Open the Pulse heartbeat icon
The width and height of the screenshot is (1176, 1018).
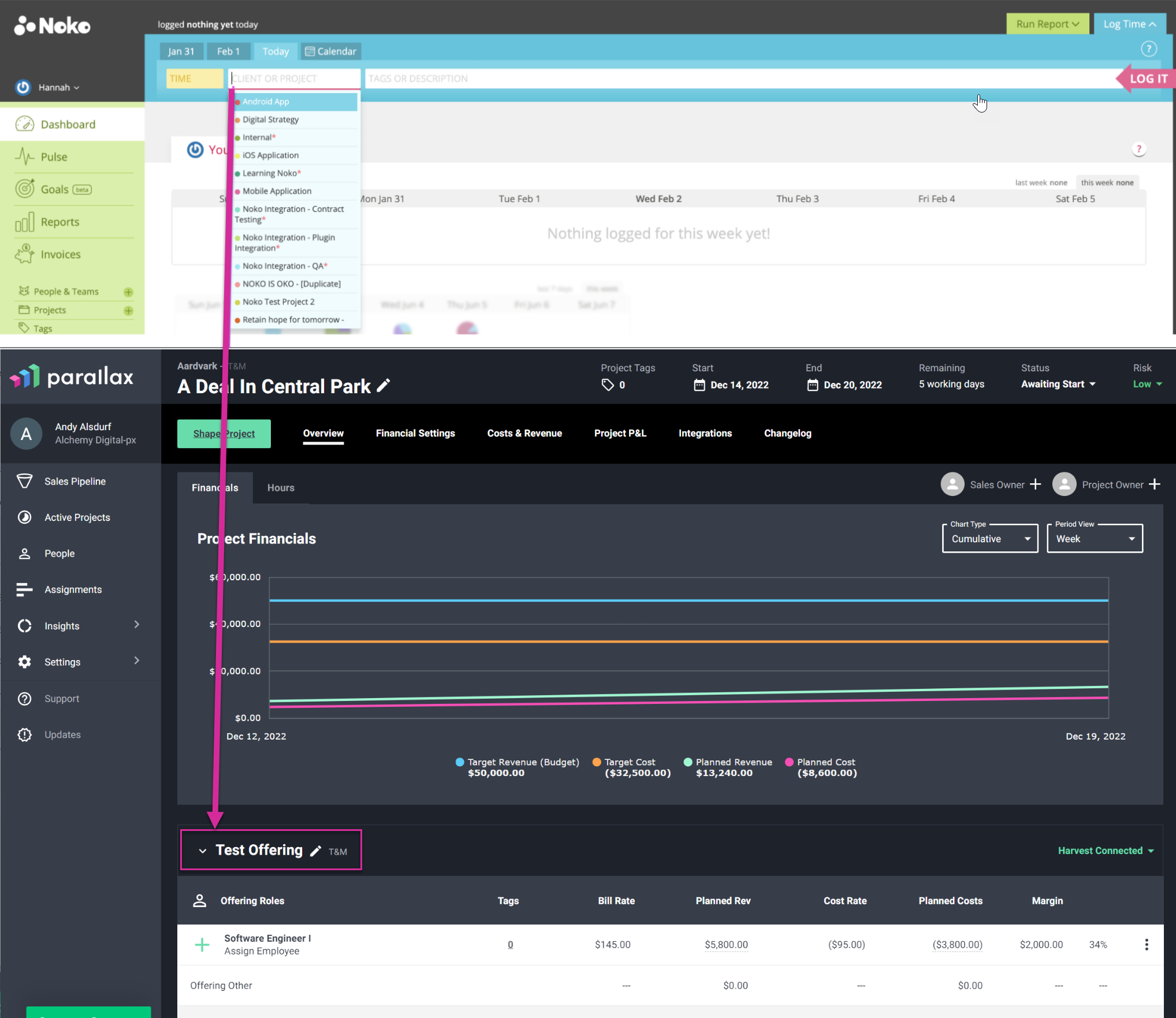pyautogui.click(x=24, y=156)
